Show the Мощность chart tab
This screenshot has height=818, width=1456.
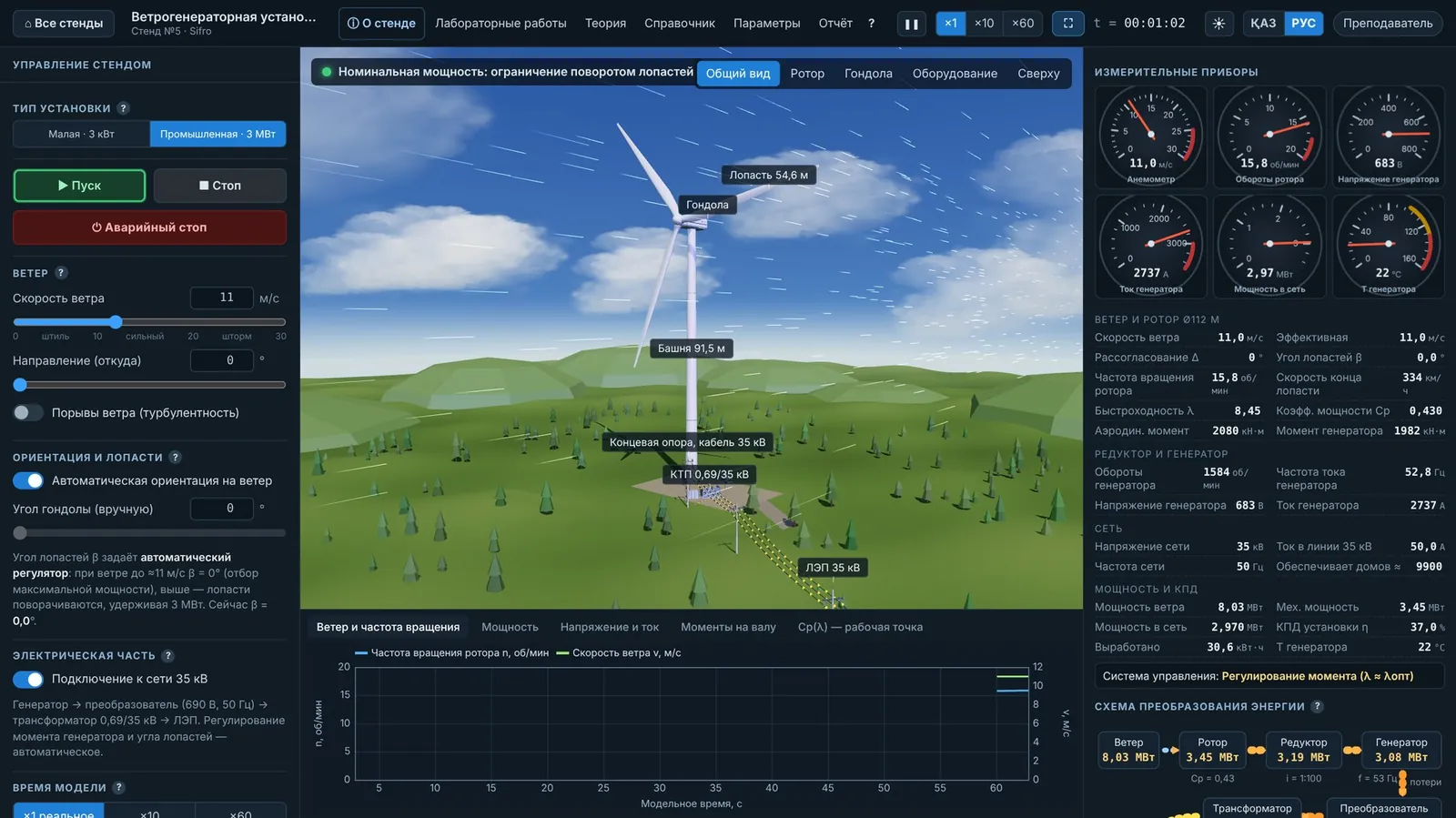[x=510, y=628]
